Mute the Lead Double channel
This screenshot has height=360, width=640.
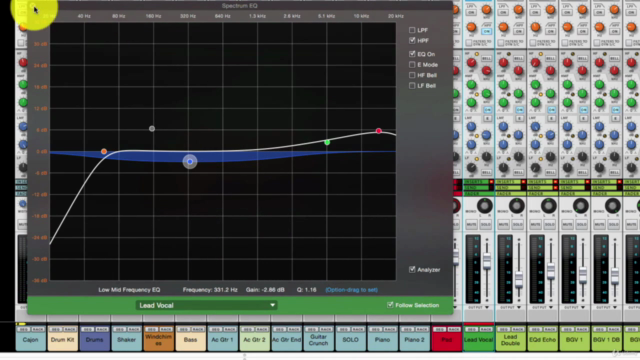click(x=503, y=224)
